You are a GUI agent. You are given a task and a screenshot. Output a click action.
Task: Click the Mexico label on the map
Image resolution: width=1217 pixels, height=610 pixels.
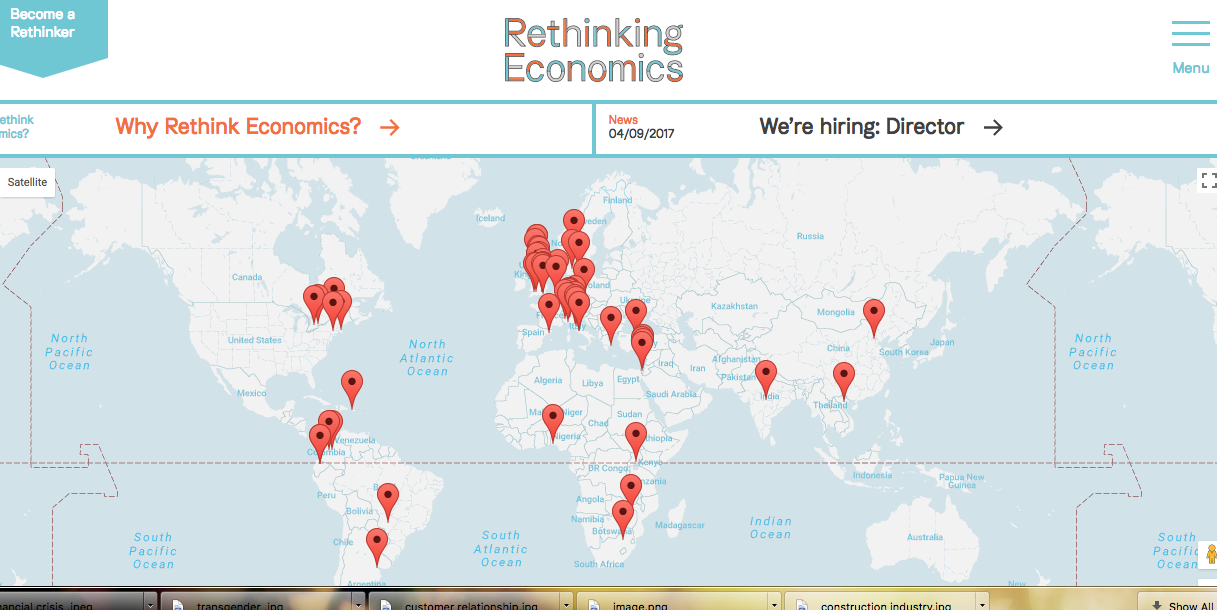pyautogui.click(x=252, y=393)
